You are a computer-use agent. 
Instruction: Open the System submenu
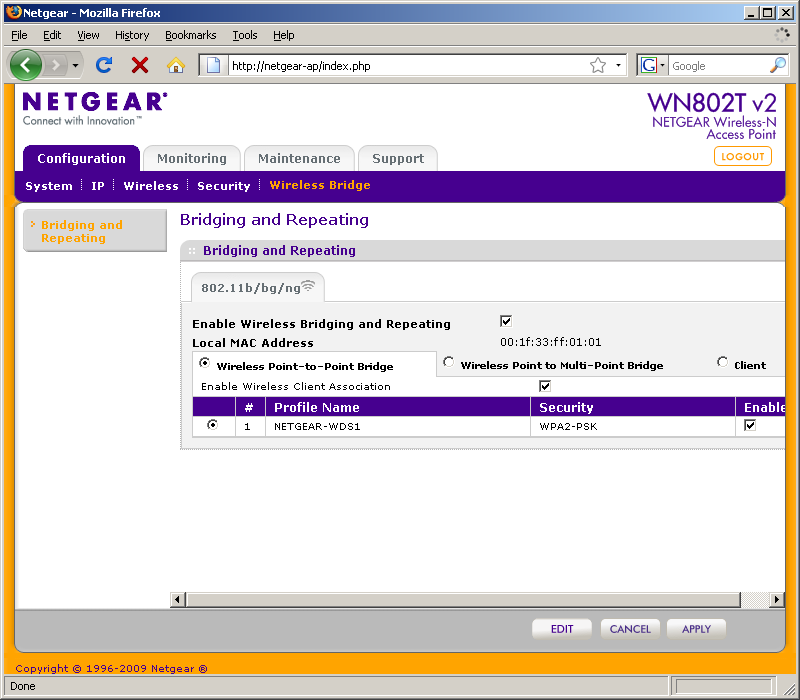coord(49,186)
